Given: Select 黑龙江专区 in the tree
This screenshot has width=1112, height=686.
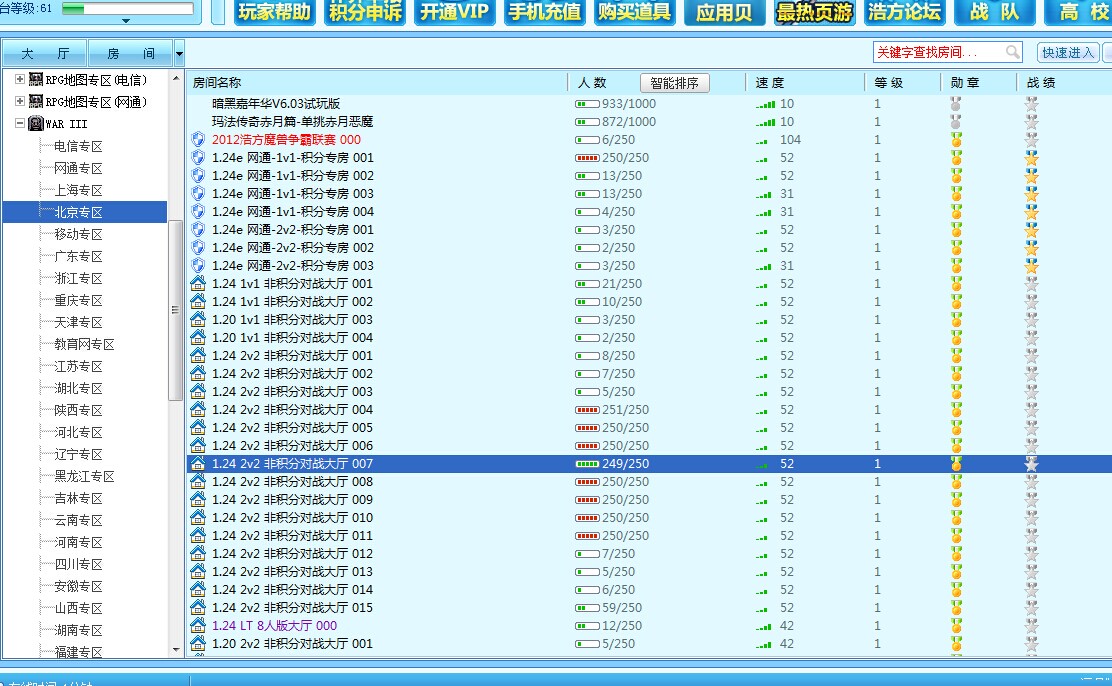Looking at the screenshot, I should tap(84, 476).
